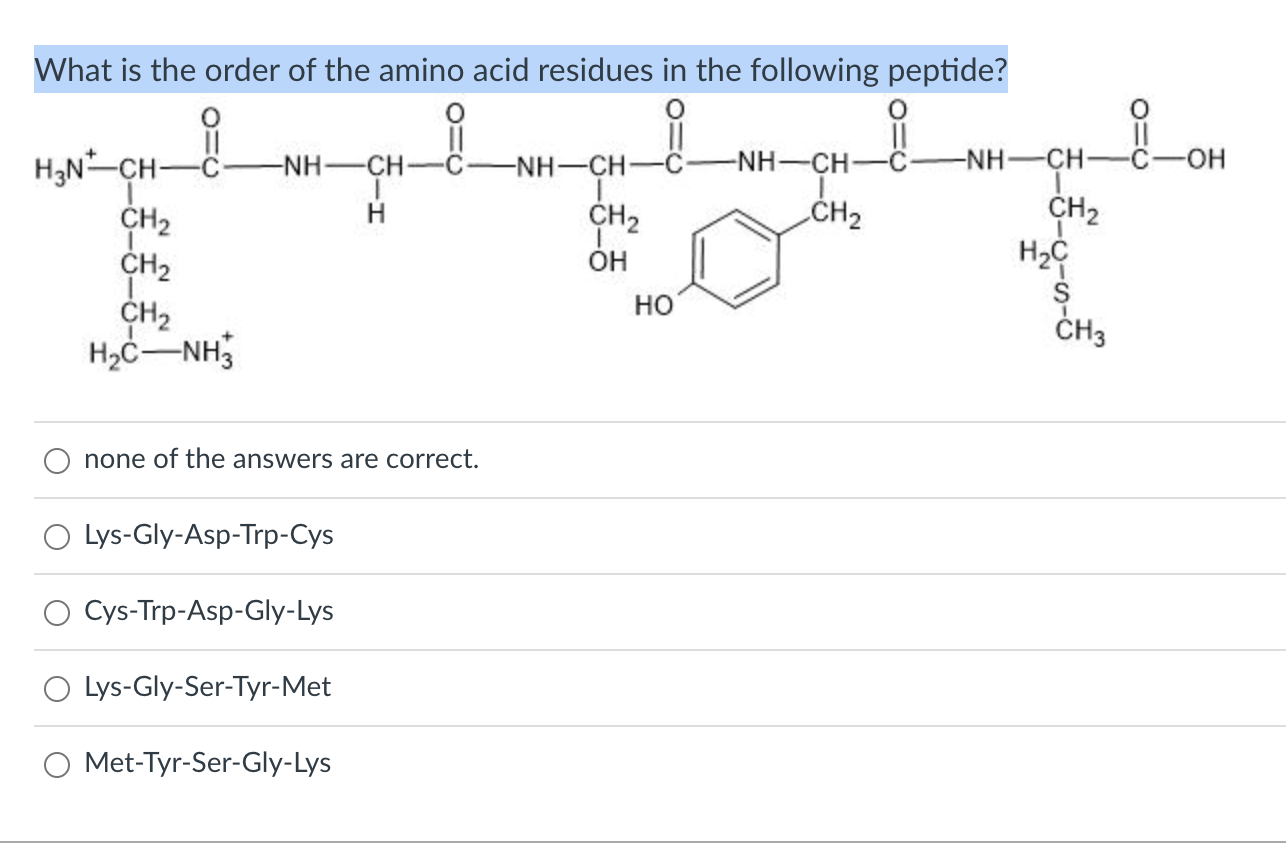Click the answer text 'Met-Tyr-Ser-Gly-Lys'
The height and width of the screenshot is (846, 1286).
tap(208, 763)
